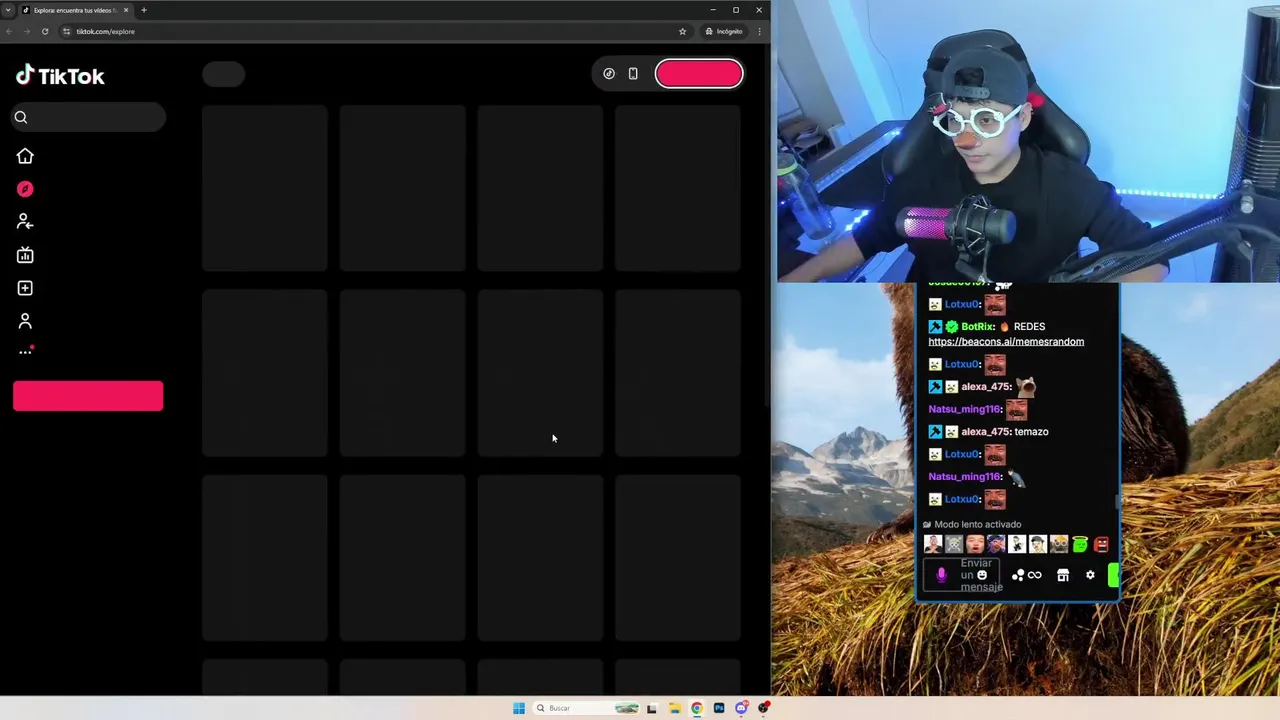This screenshot has width=1280, height=720.
Task: Click the infinity points icon in chat
Action: click(1035, 575)
